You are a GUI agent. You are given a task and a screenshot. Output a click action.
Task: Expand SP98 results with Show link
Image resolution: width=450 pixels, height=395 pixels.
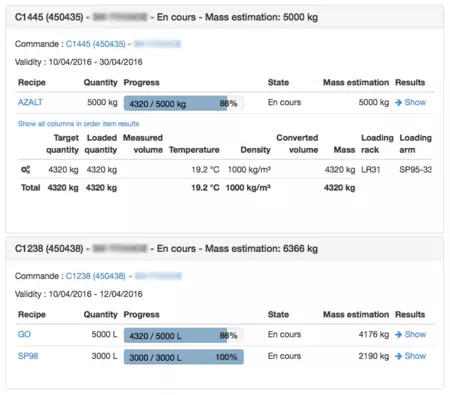(x=415, y=356)
